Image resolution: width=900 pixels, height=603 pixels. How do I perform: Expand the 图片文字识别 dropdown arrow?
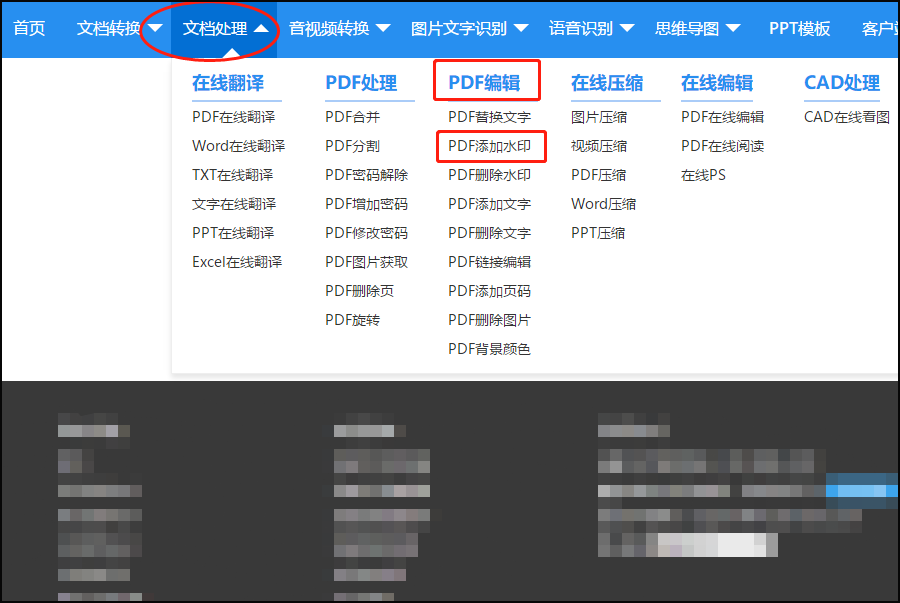[x=521, y=28]
